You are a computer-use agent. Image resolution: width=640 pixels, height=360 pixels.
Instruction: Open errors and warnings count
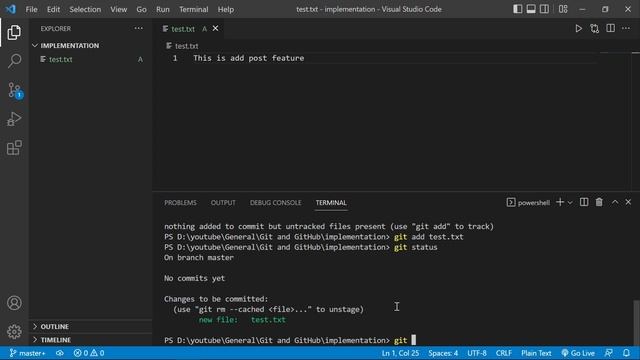click(89, 353)
